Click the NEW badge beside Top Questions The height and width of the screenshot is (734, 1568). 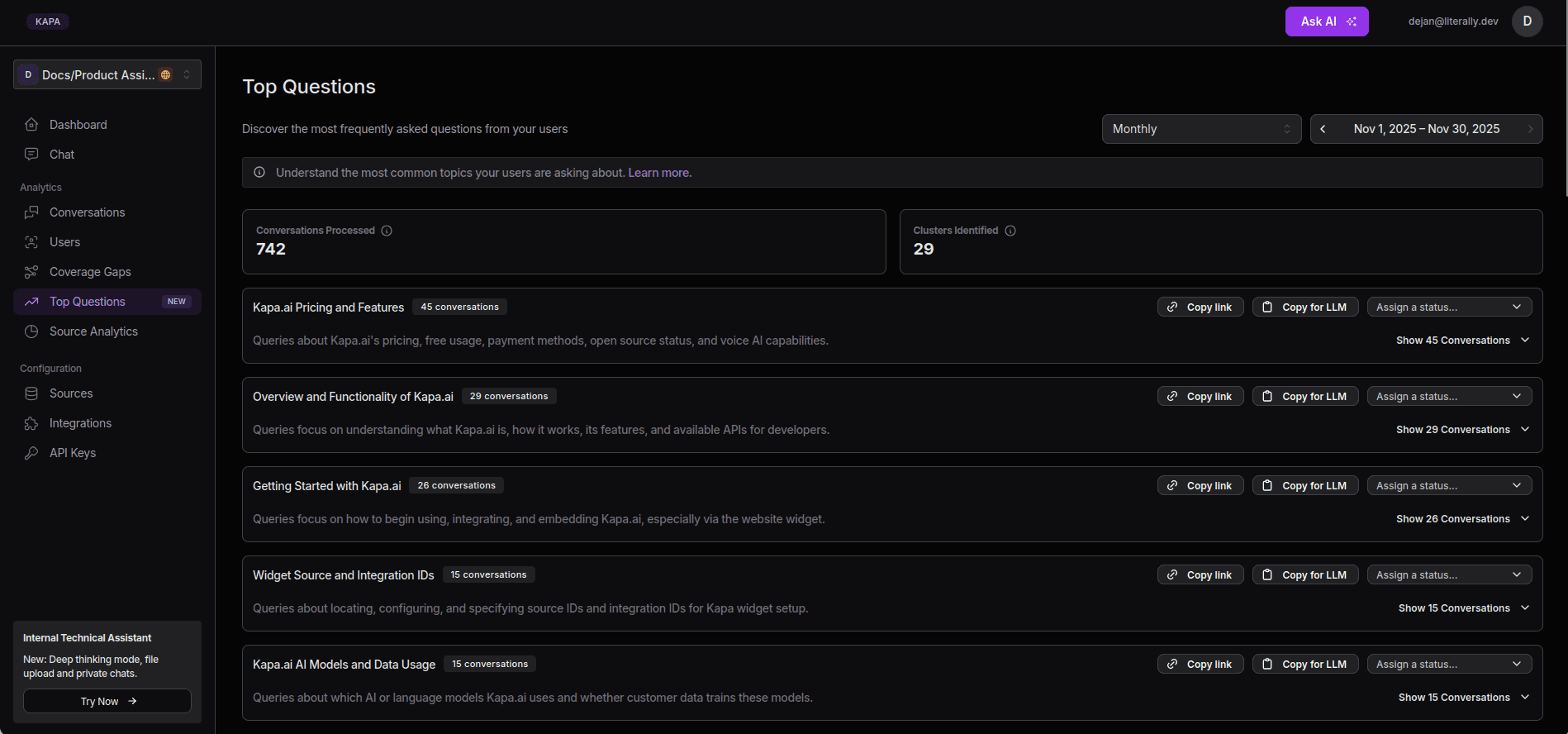tap(177, 302)
